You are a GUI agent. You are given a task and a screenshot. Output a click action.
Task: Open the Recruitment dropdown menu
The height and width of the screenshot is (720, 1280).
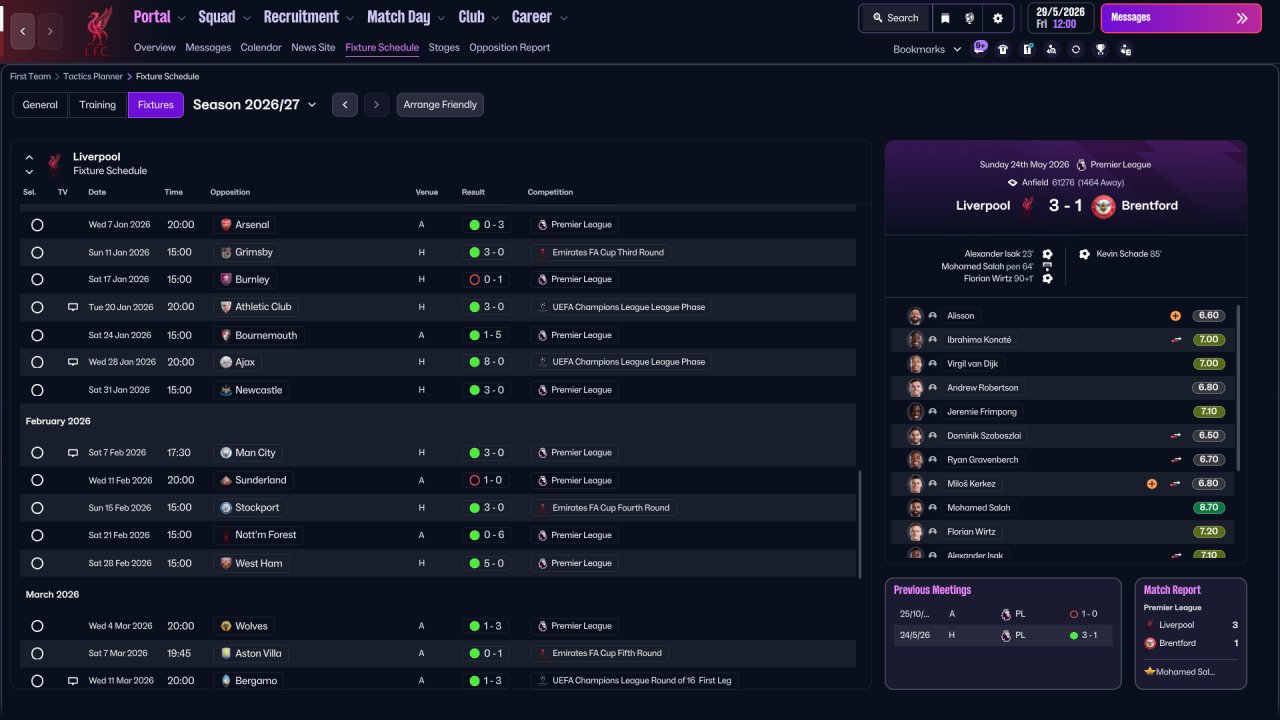(x=309, y=17)
